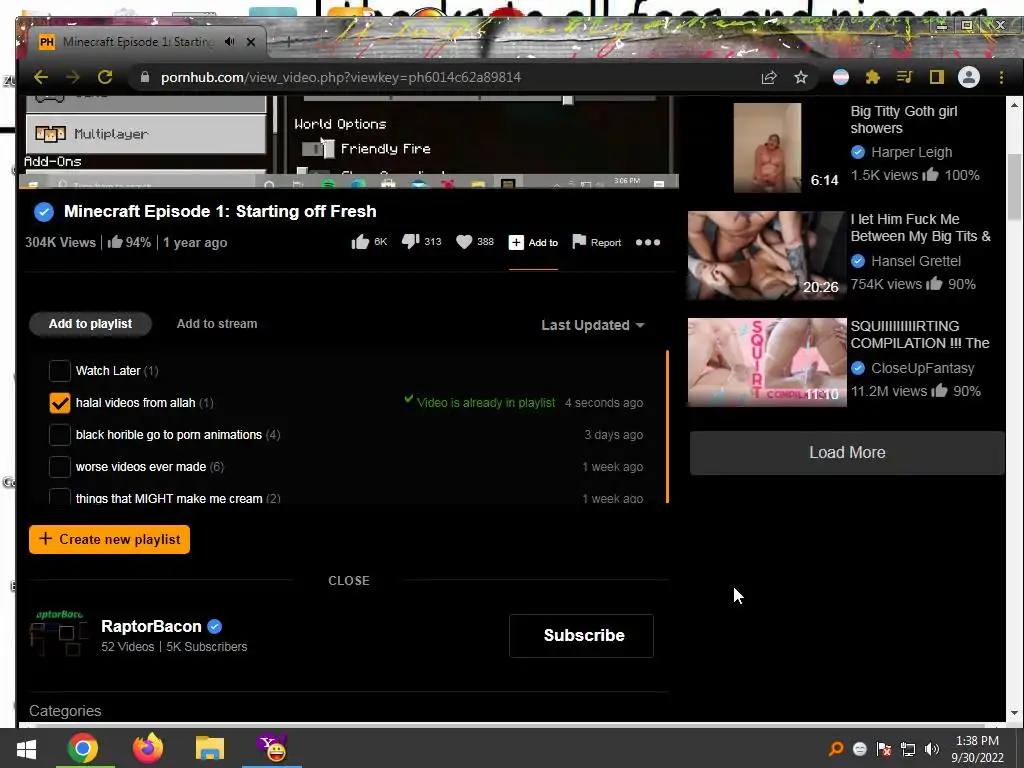Open the media control playlist icon
1024x768 pixels.
click(904, 77)
